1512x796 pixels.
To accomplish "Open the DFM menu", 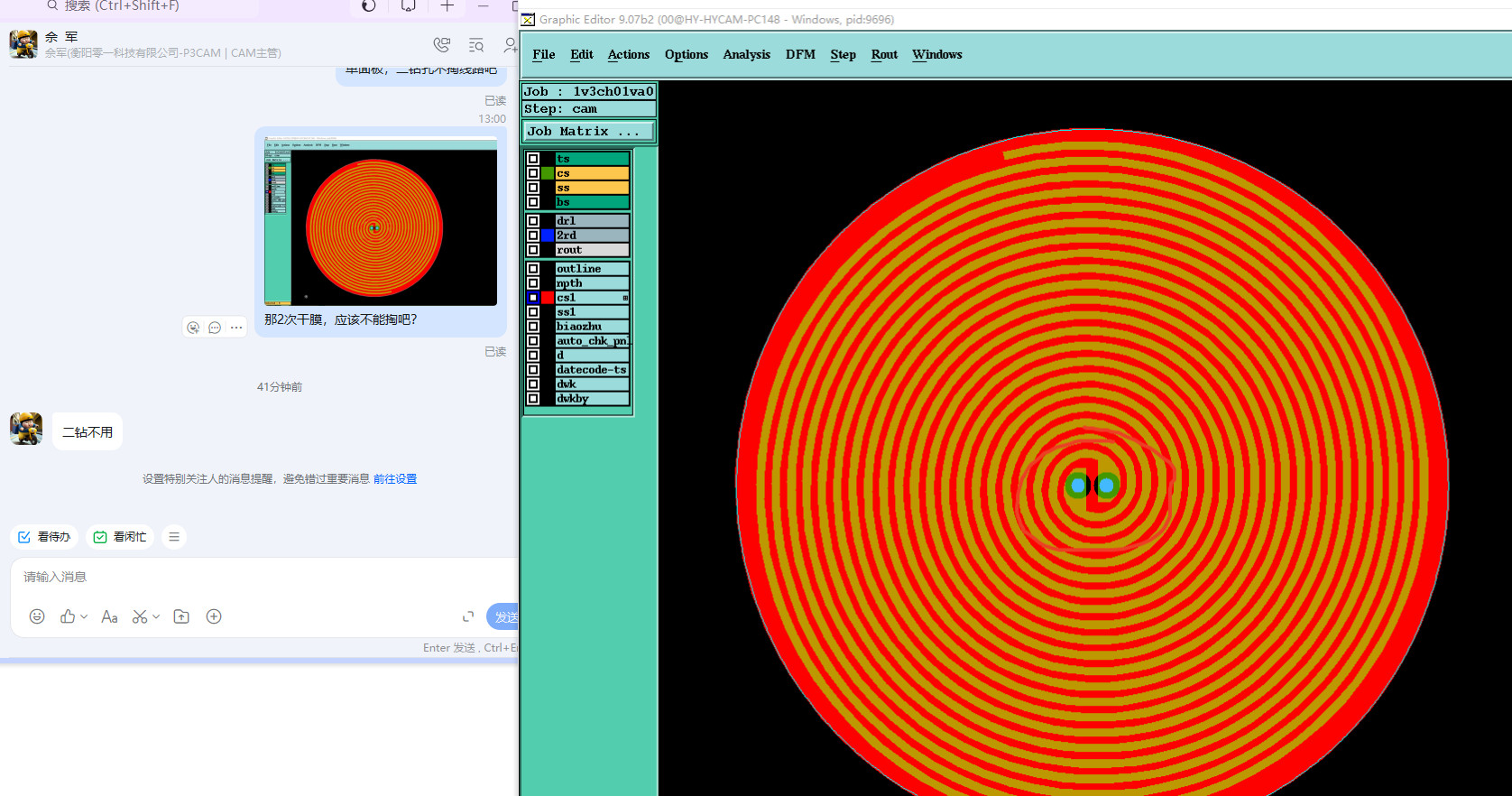I will pyautogui.click(x=799, y=54).
